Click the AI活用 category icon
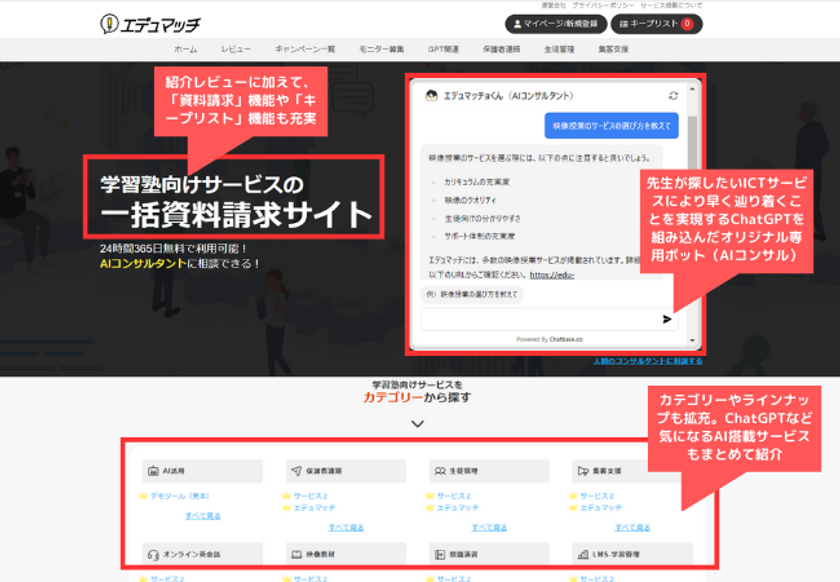The width and height of the screenshot is (840, 582). click(153, 471)
